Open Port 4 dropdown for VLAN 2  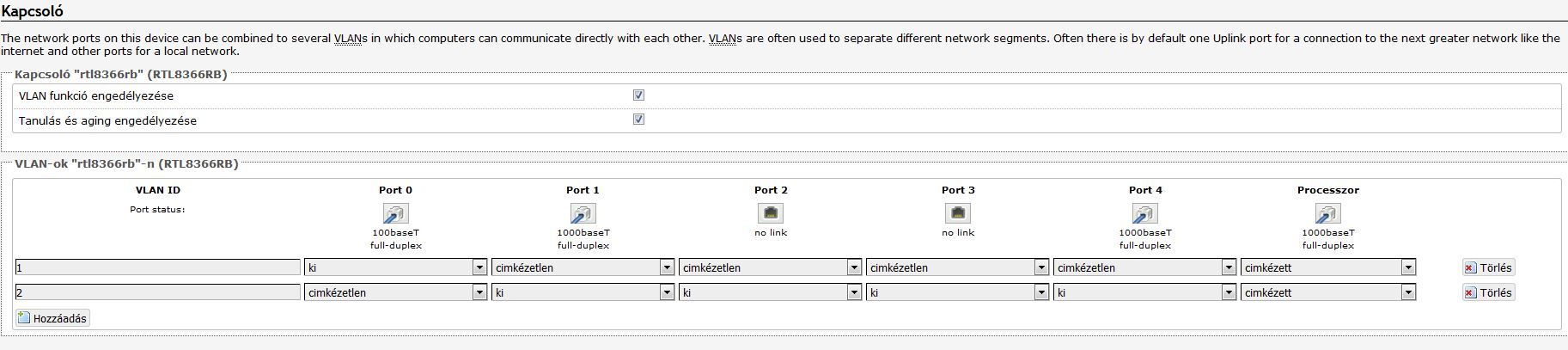[1145, 292]
